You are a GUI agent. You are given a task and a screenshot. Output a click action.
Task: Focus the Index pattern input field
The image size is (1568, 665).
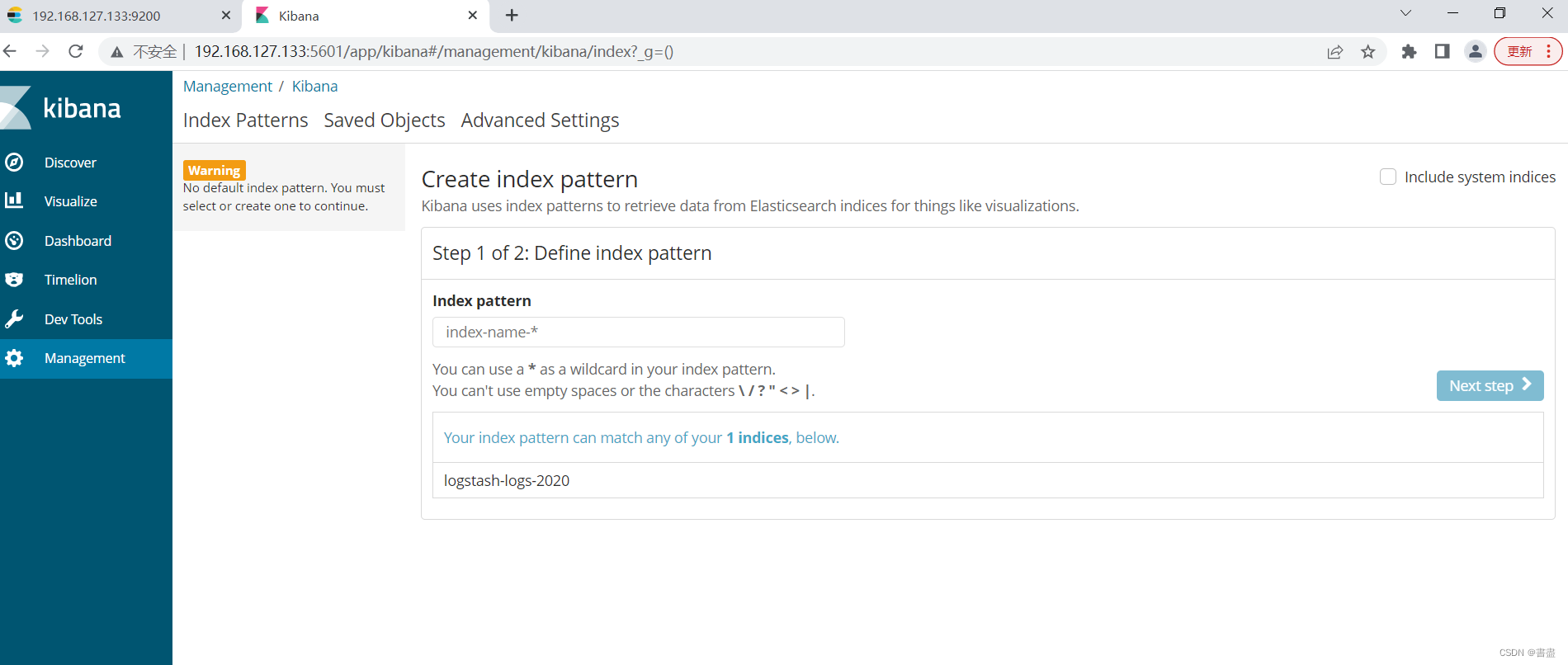coord(638,332)
